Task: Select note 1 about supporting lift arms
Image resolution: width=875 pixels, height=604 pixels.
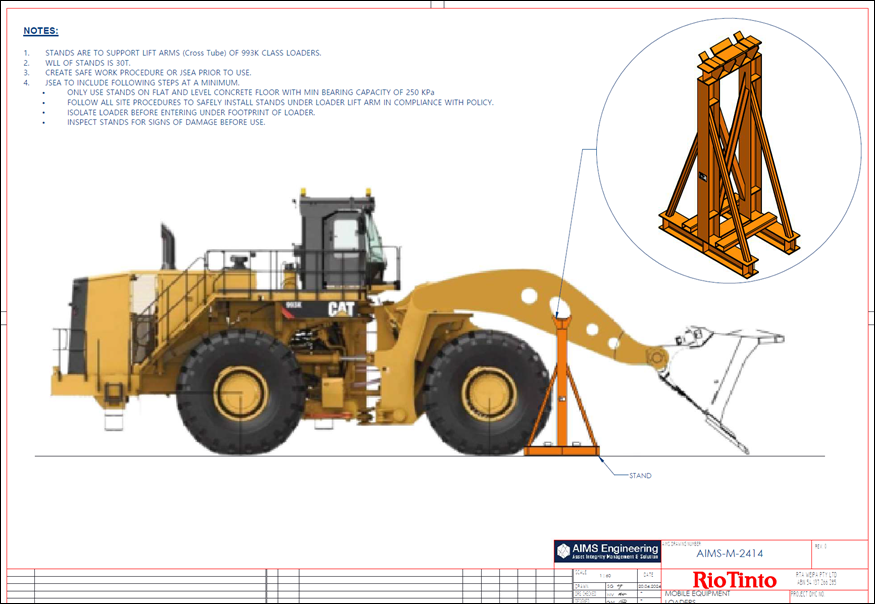Action: point(183,53)
